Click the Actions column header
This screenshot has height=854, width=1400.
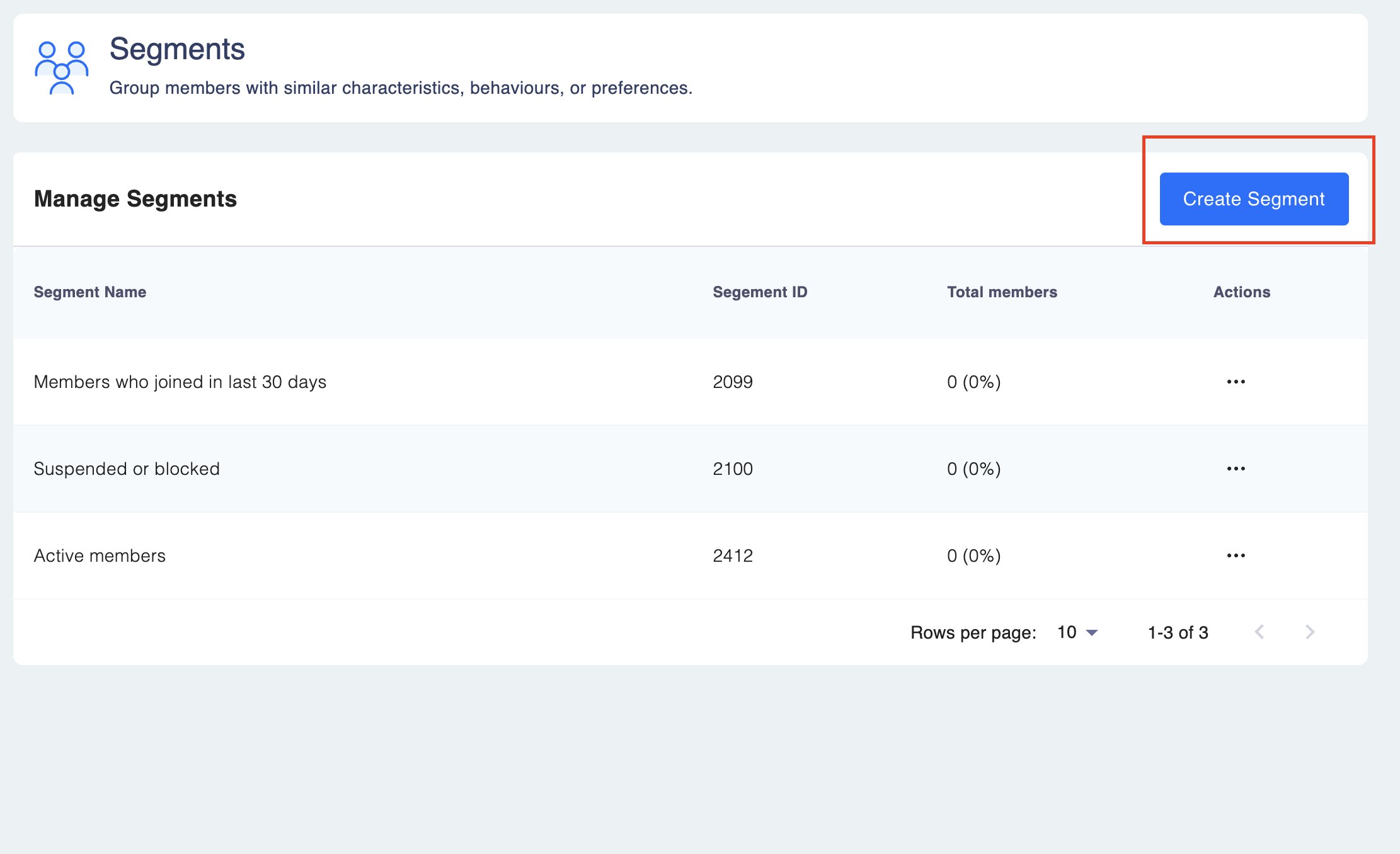[1241, 292]
